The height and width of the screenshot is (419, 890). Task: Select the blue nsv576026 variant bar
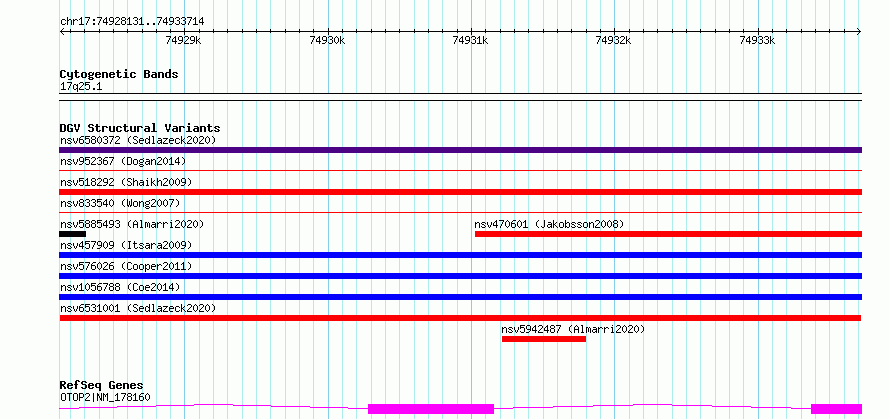click(460, 276)
